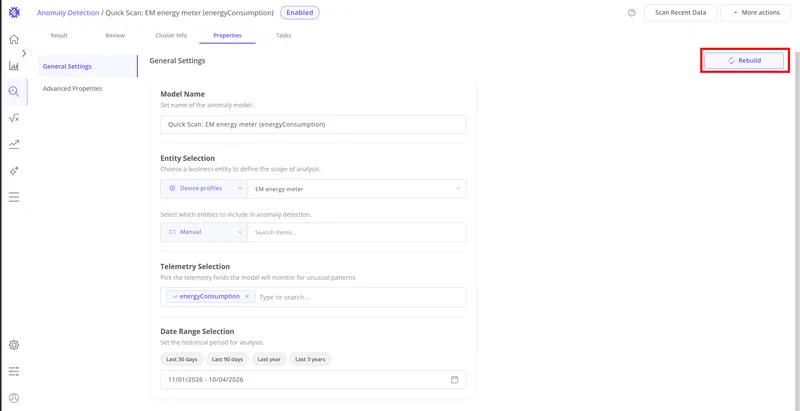Click the telemetry Type to search field

coord(360,297)
